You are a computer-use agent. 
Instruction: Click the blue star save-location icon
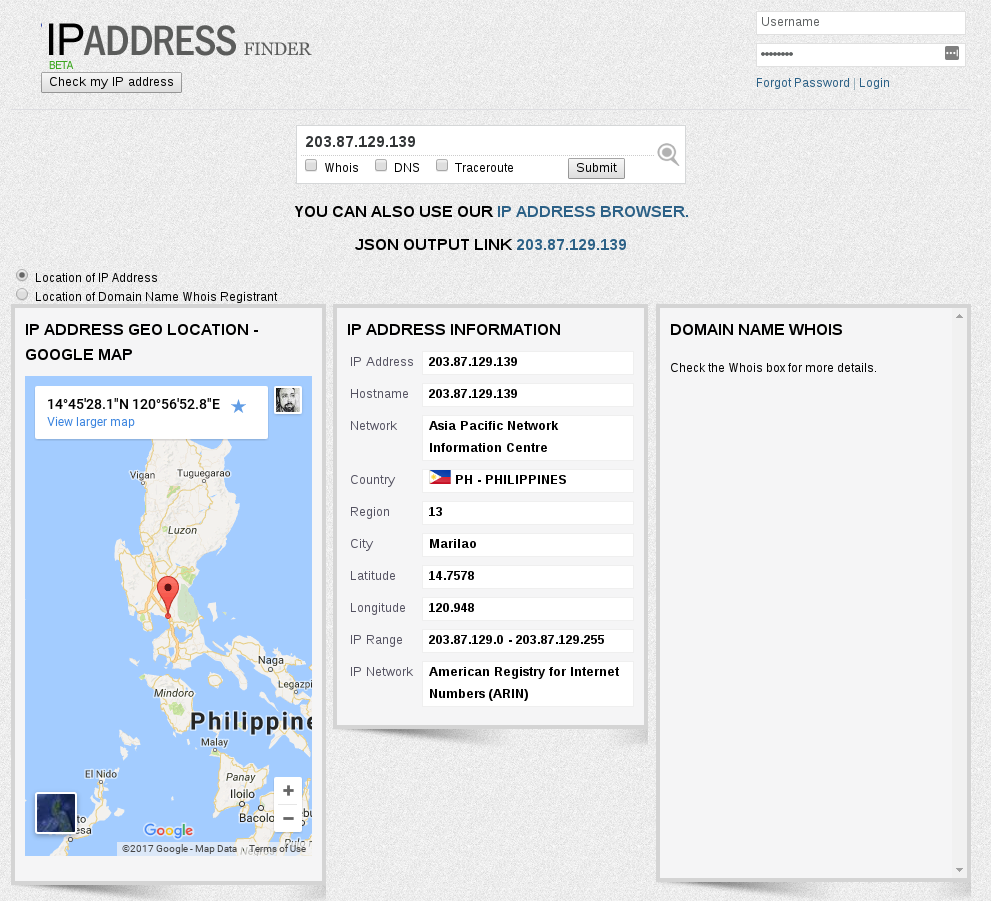[x=238, y=406]
